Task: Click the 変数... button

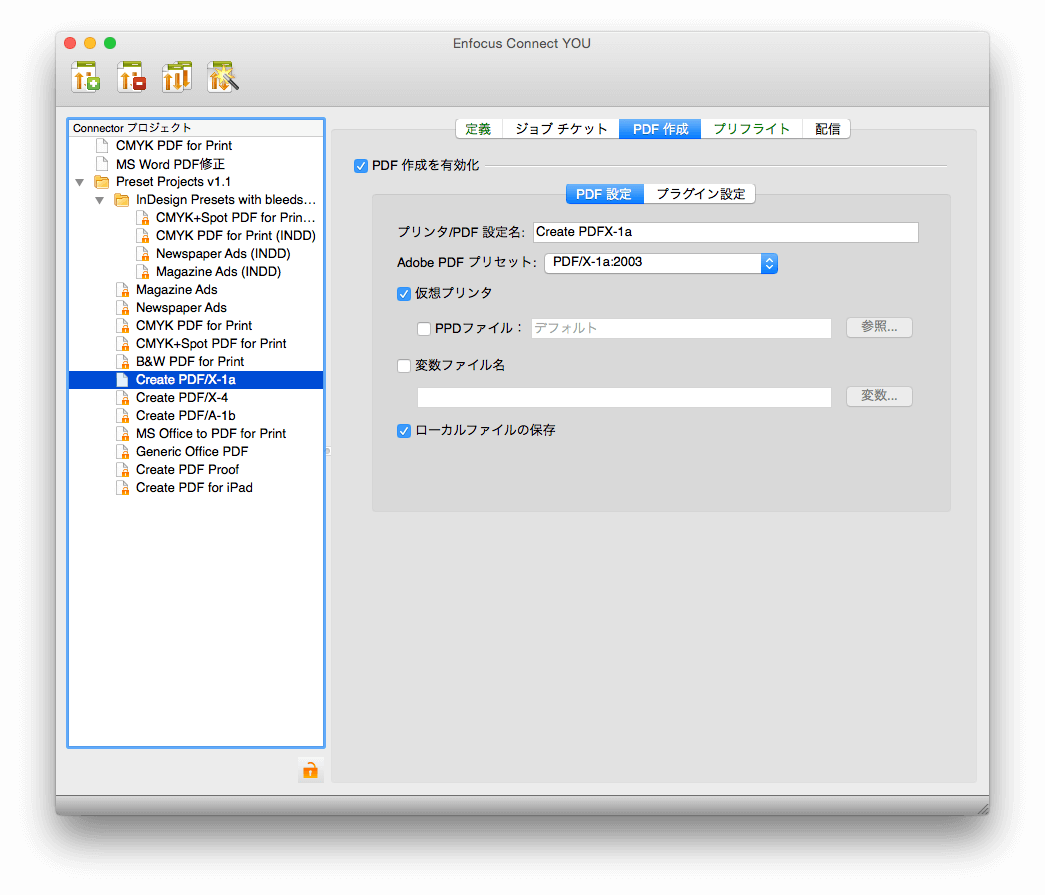Action: tap(879, 397)
